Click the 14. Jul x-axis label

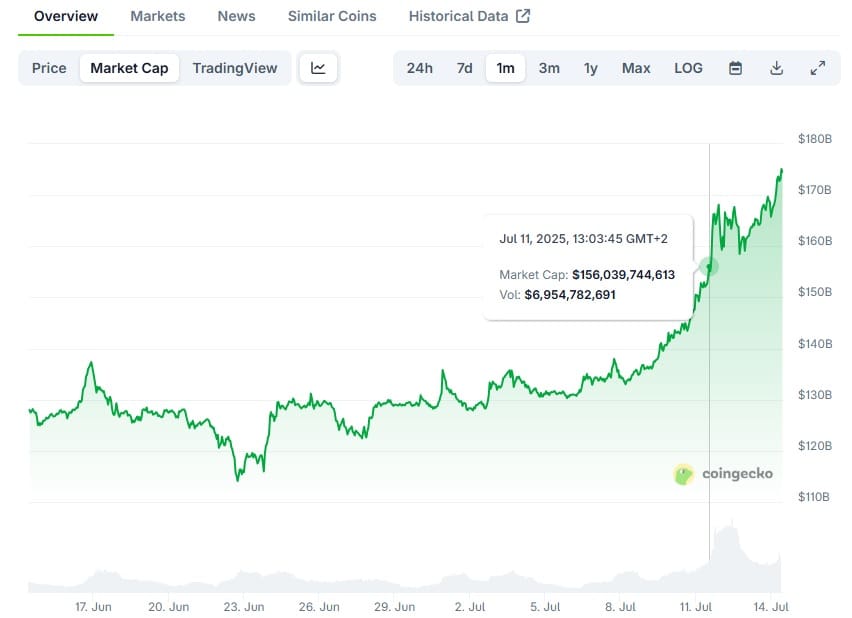coord(771,607)
